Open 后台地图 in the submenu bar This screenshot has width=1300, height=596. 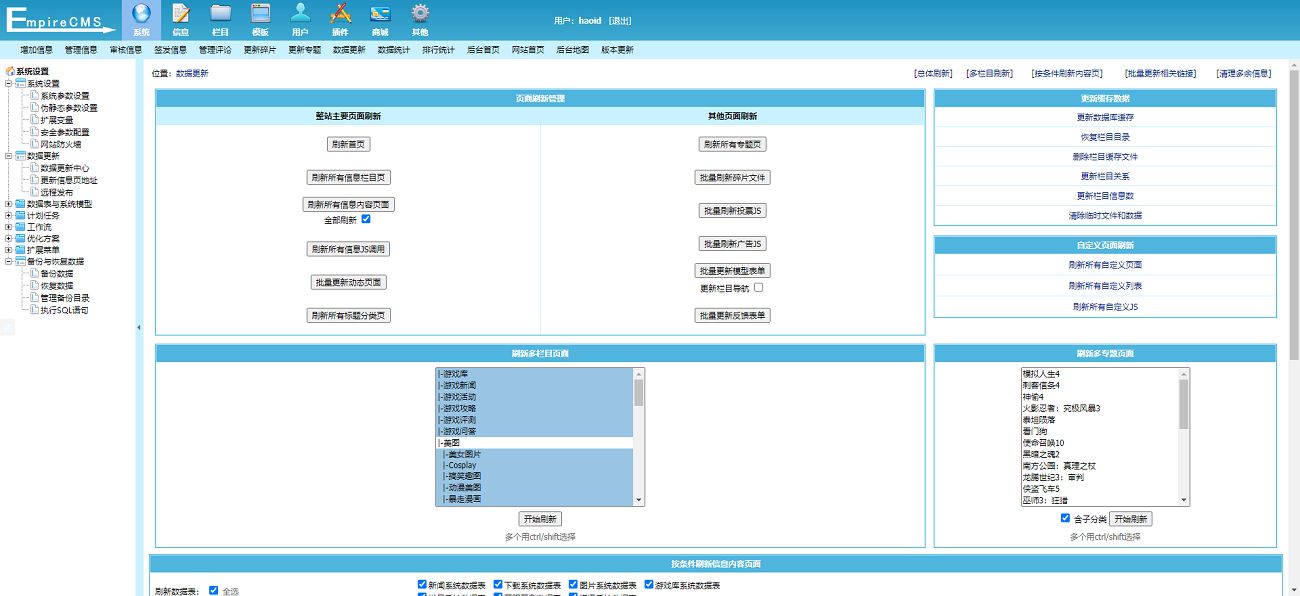coord(572,49)
